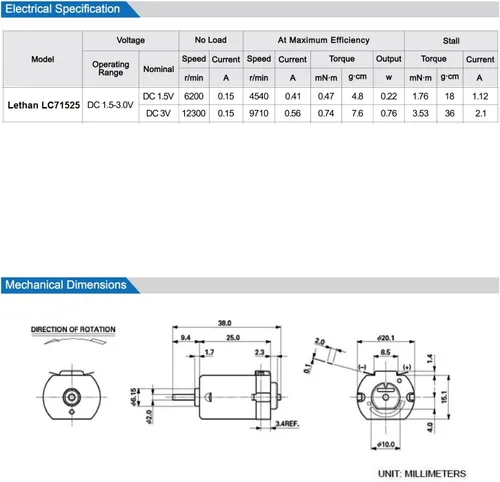Click the 'Electrical Specification' section heading
Viewport: 500px width, 482px height.
(63, 9)
